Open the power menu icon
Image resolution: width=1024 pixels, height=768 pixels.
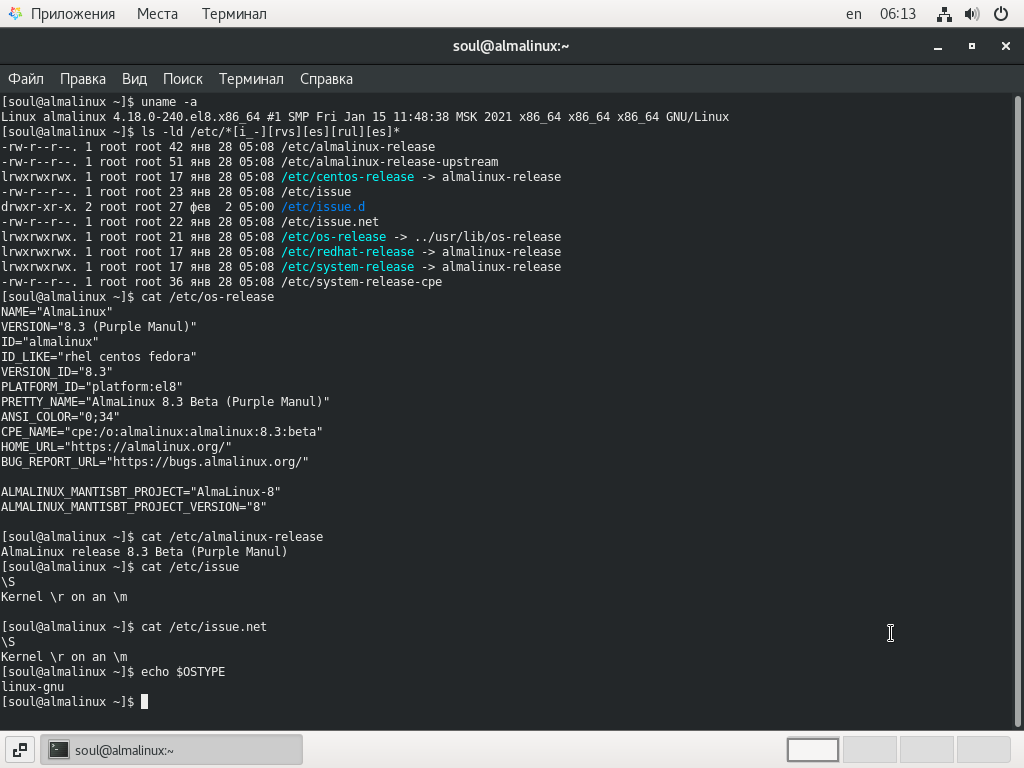(1000, 14)
